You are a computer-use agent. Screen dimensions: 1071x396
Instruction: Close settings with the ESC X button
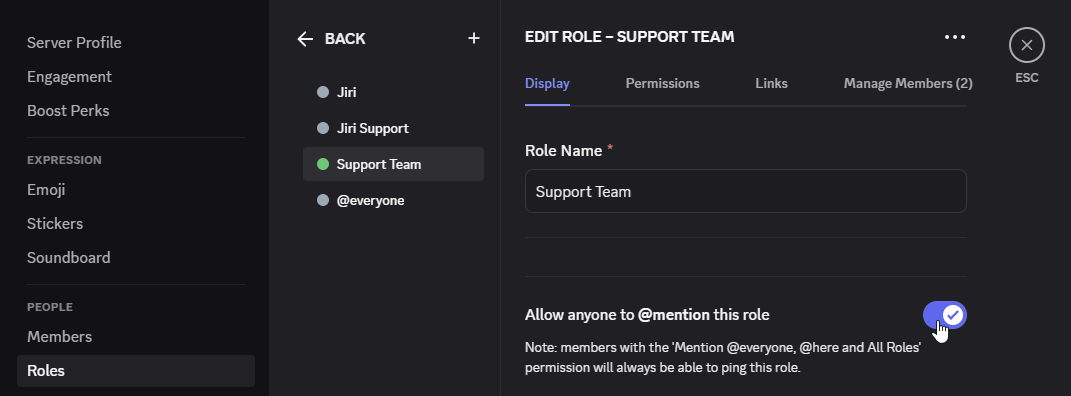point(1027,45)
